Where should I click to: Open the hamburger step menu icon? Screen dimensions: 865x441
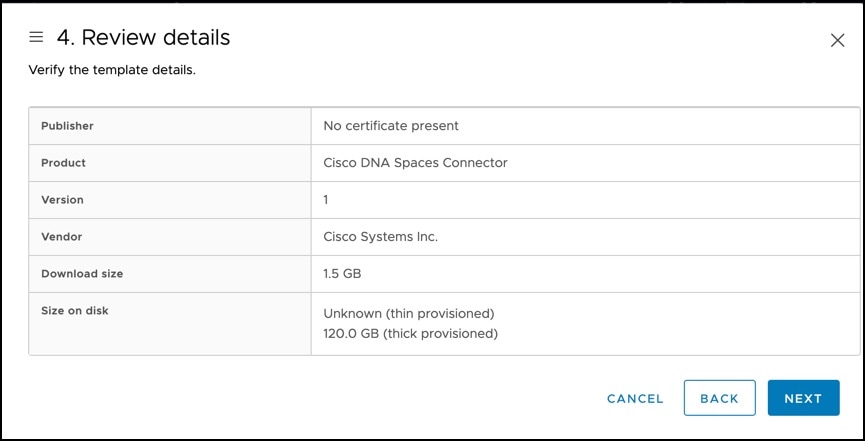tap(36, 37)
